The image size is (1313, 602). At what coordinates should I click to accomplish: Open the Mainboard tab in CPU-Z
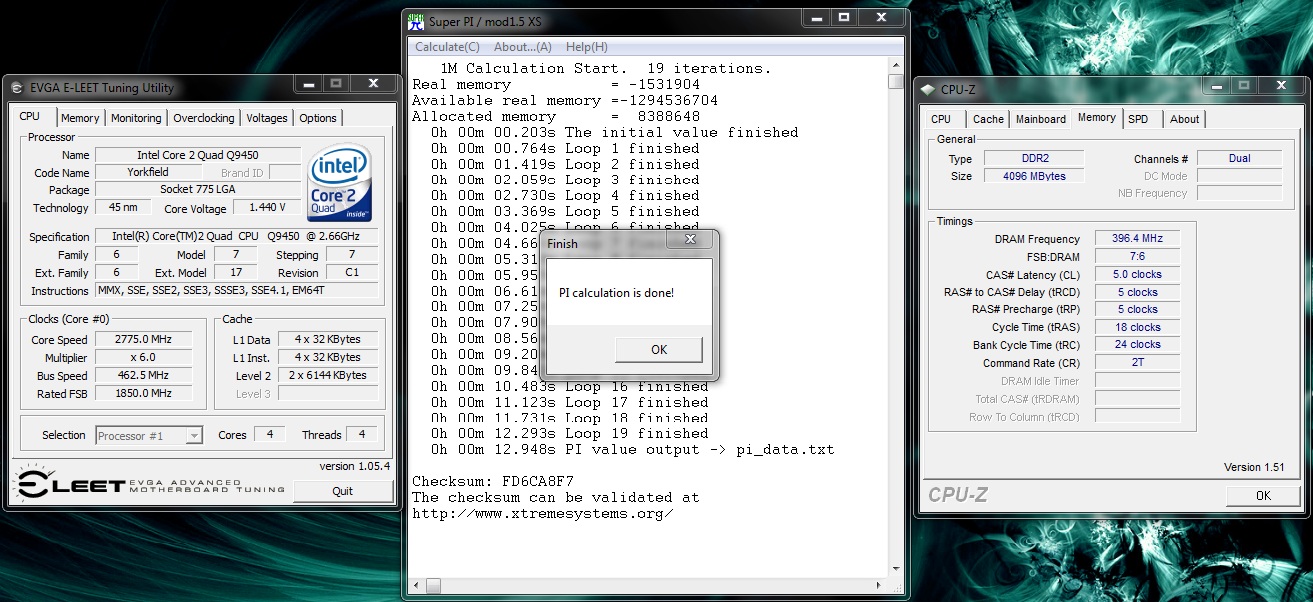pyautogui.click(x=1041, y=119)
